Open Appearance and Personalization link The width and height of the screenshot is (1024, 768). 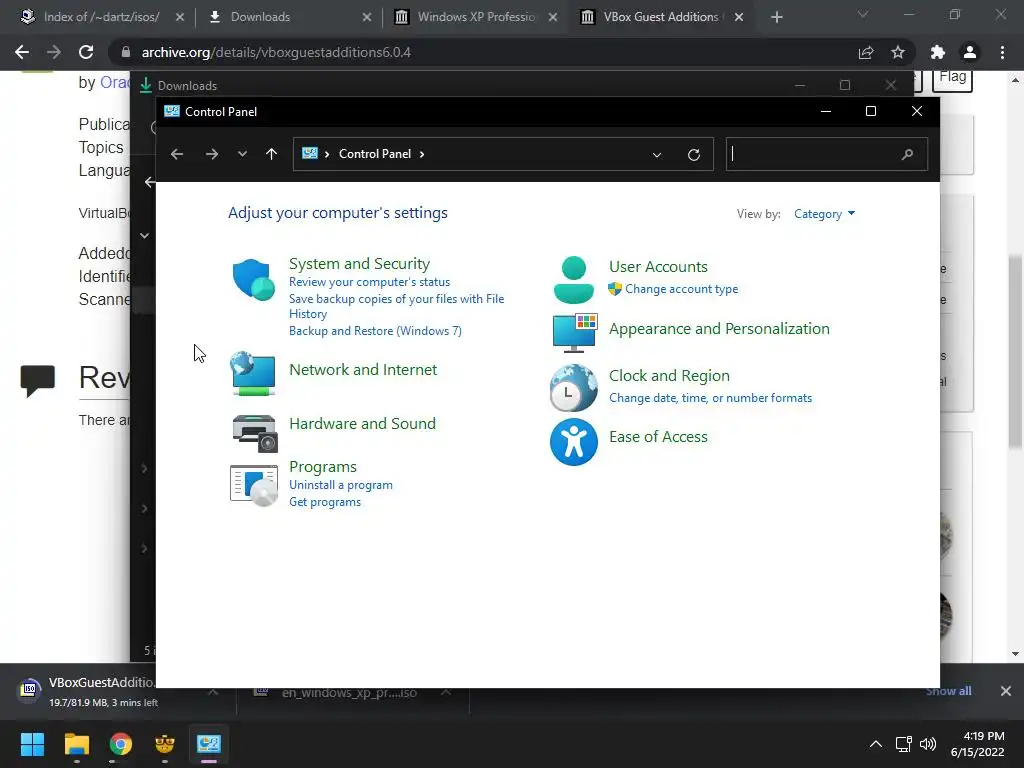[719, 328]
